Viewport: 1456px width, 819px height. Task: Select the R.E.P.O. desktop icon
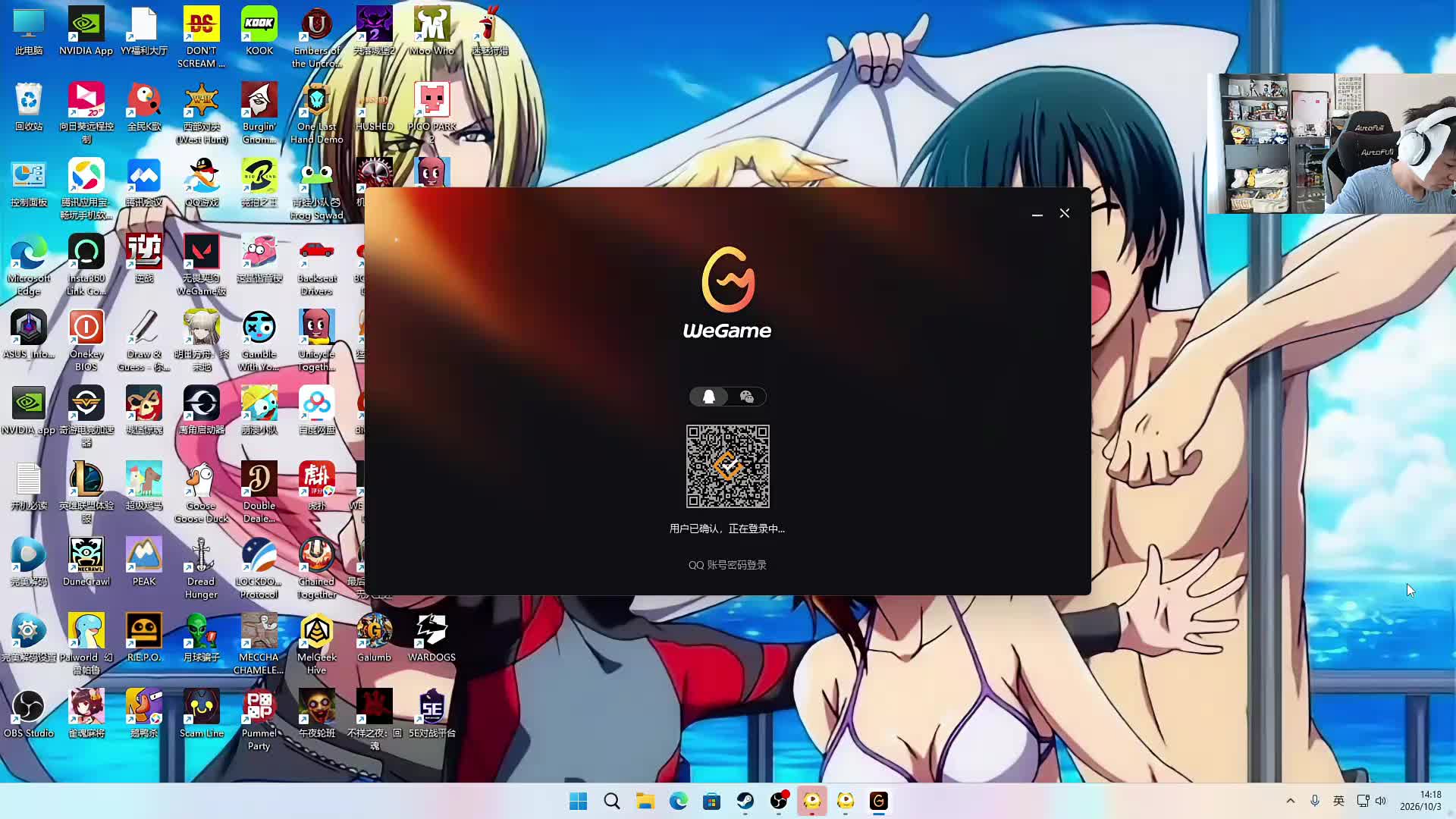tap(144, 639)
